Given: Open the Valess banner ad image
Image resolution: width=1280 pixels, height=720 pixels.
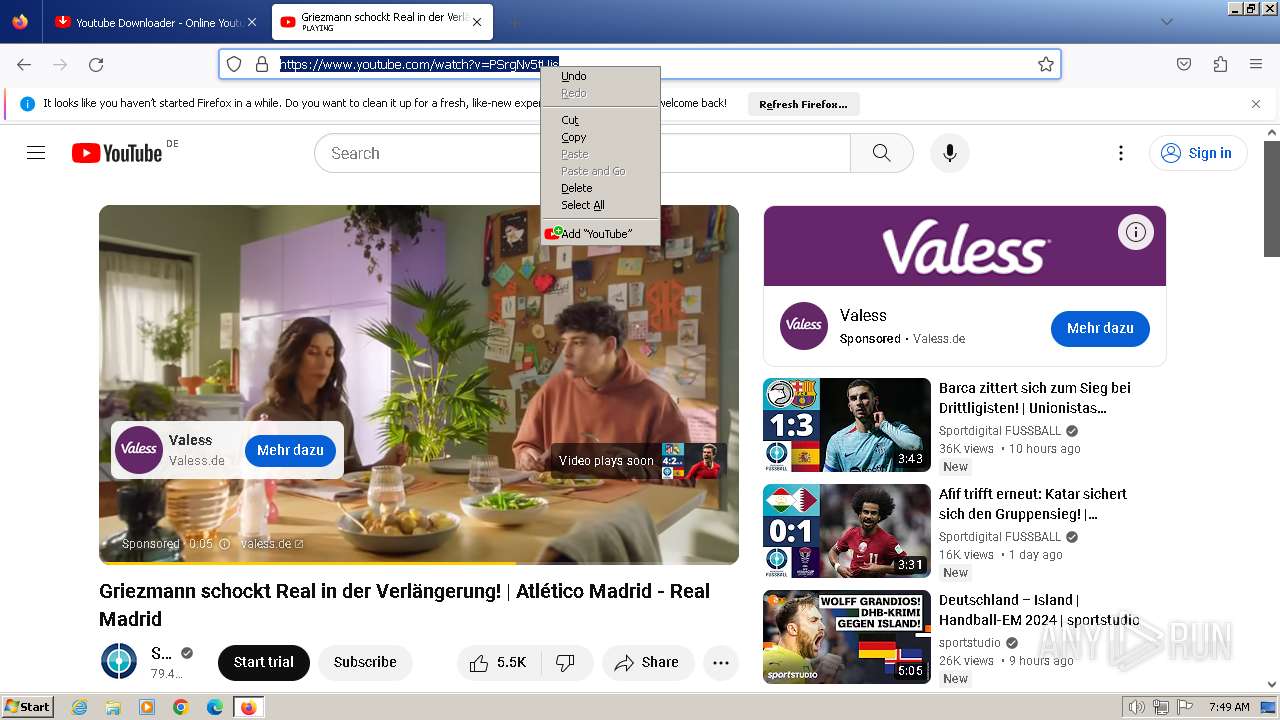Looking at the screenshot, I should pyautogui.click(x=965, y=246).
